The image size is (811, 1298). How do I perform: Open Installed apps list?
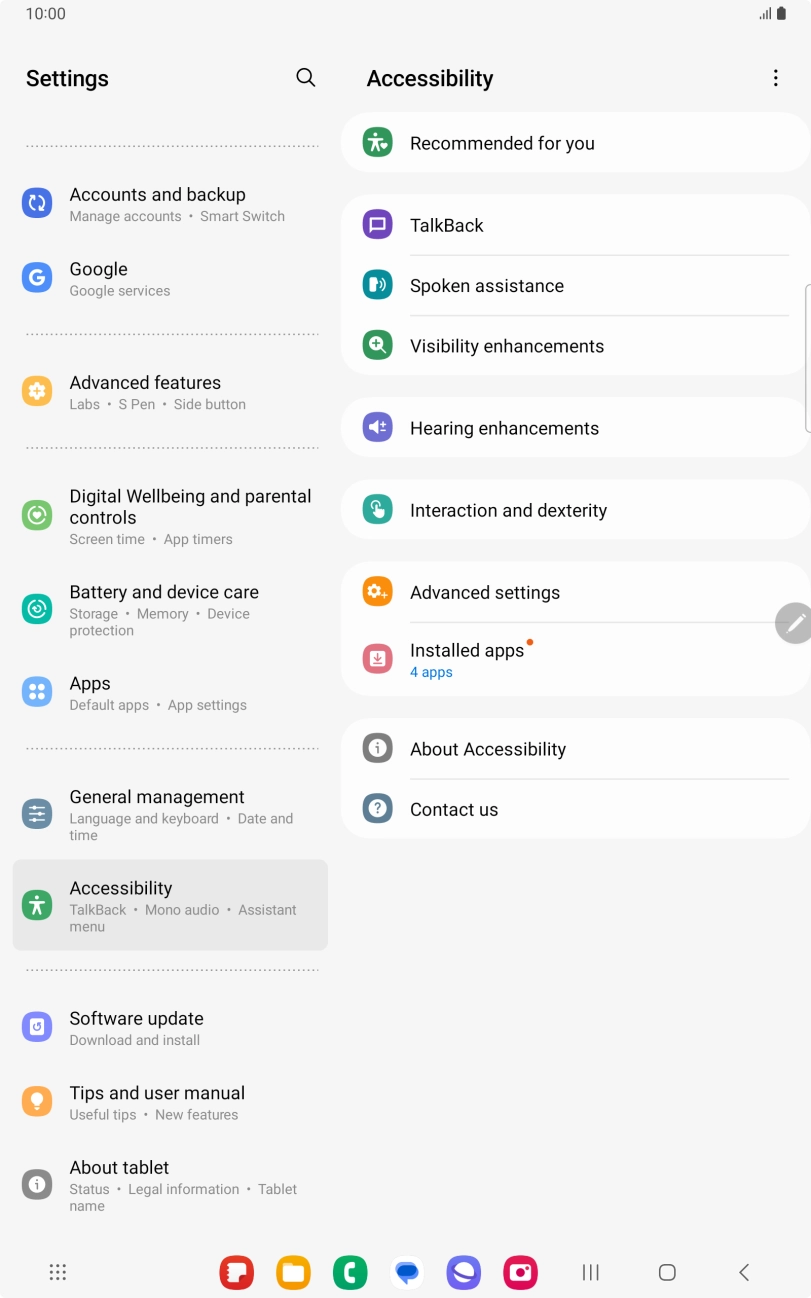point(575,659)
